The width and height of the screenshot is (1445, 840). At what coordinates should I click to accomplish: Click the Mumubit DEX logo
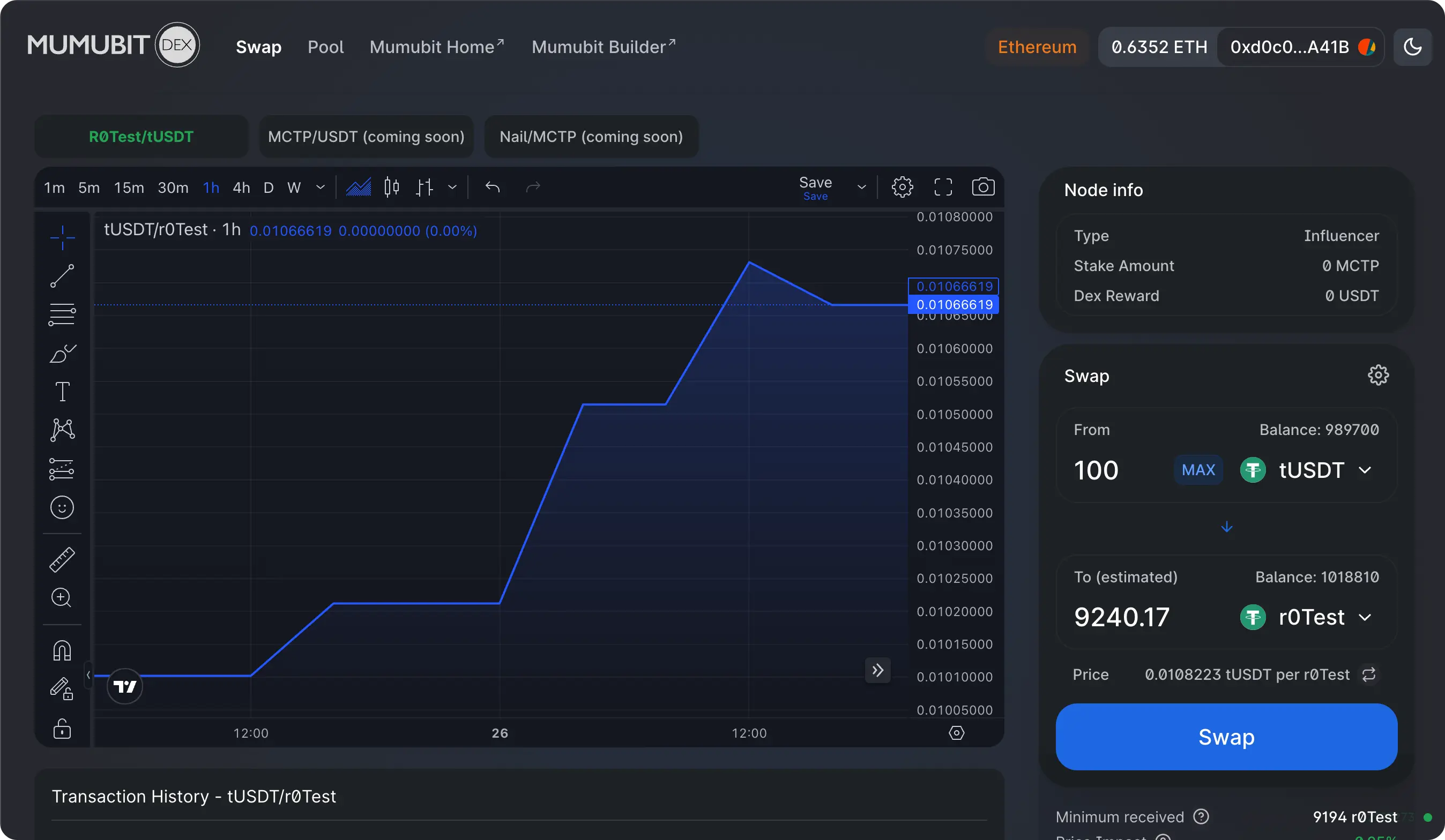pyautogui.click(x=114, y=44)
